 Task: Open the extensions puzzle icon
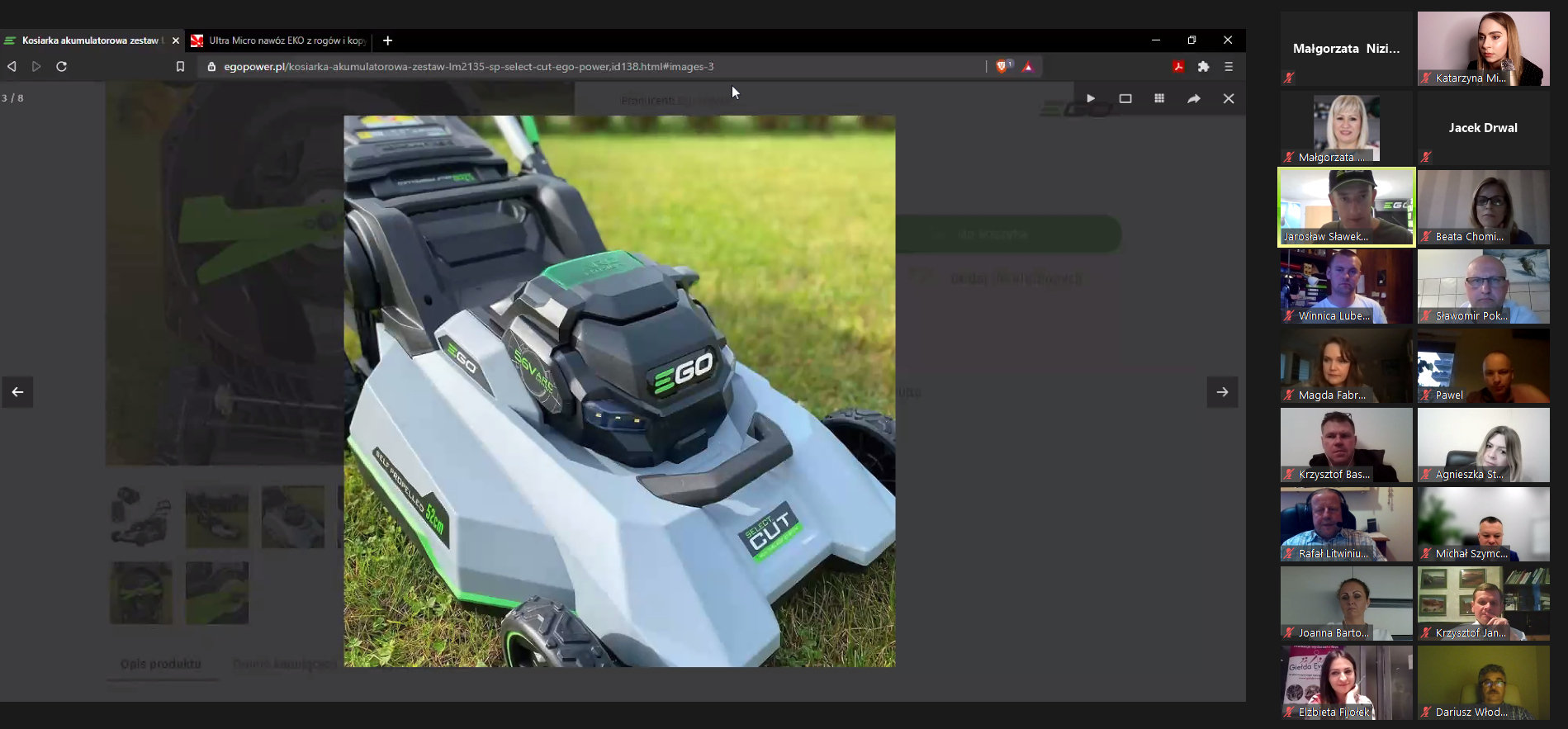tap(1203, 66)
